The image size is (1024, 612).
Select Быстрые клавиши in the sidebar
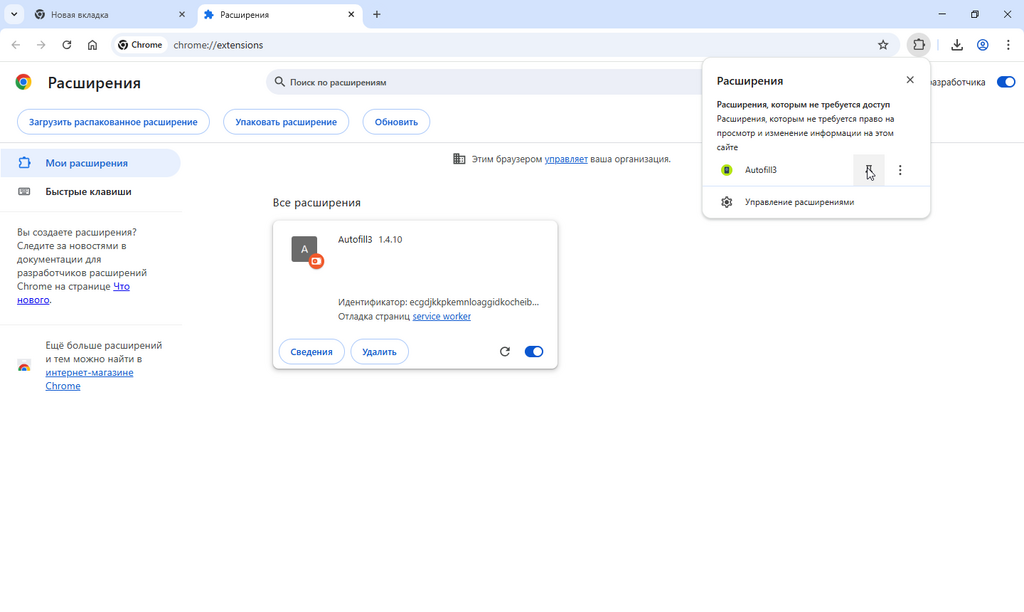pyautogui.click(x=88, y=192)
